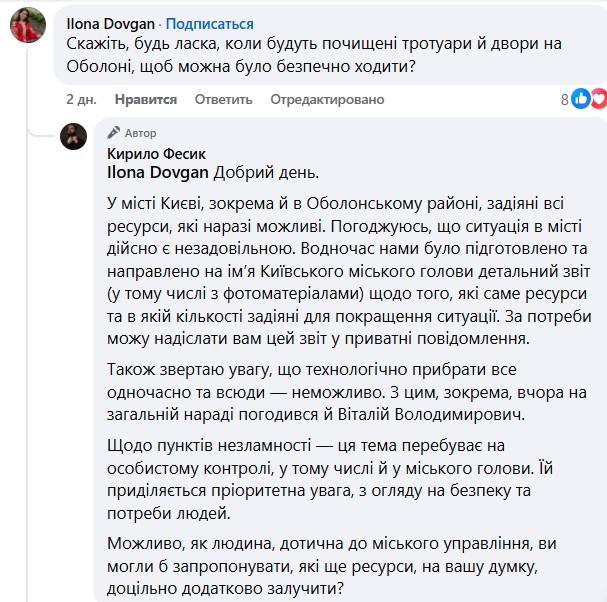
Task: Like the comment with Нравится
Action: (x=146, y=100)
